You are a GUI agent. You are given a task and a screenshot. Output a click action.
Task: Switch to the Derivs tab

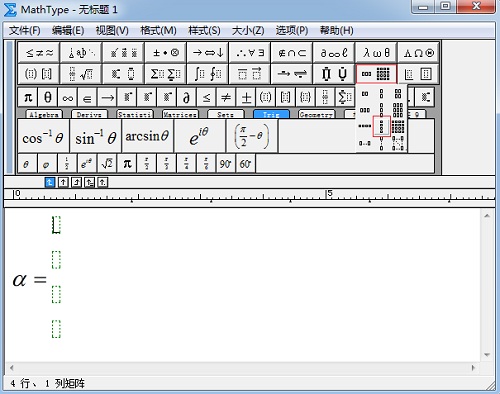point(89,114)
